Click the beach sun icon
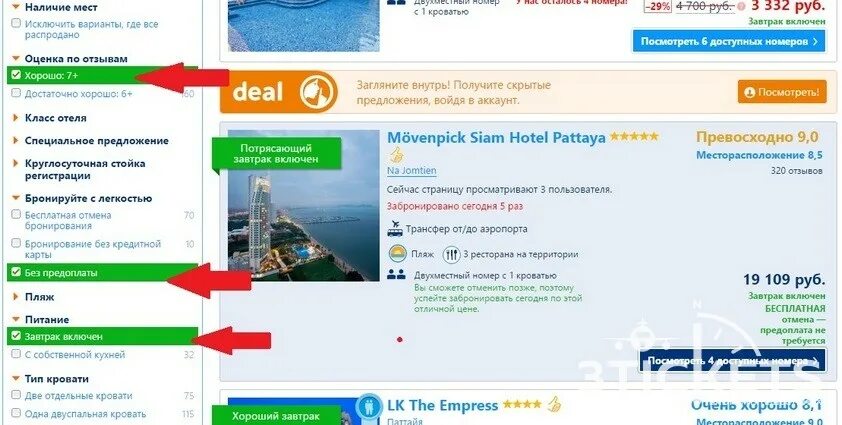 point(398,254)
